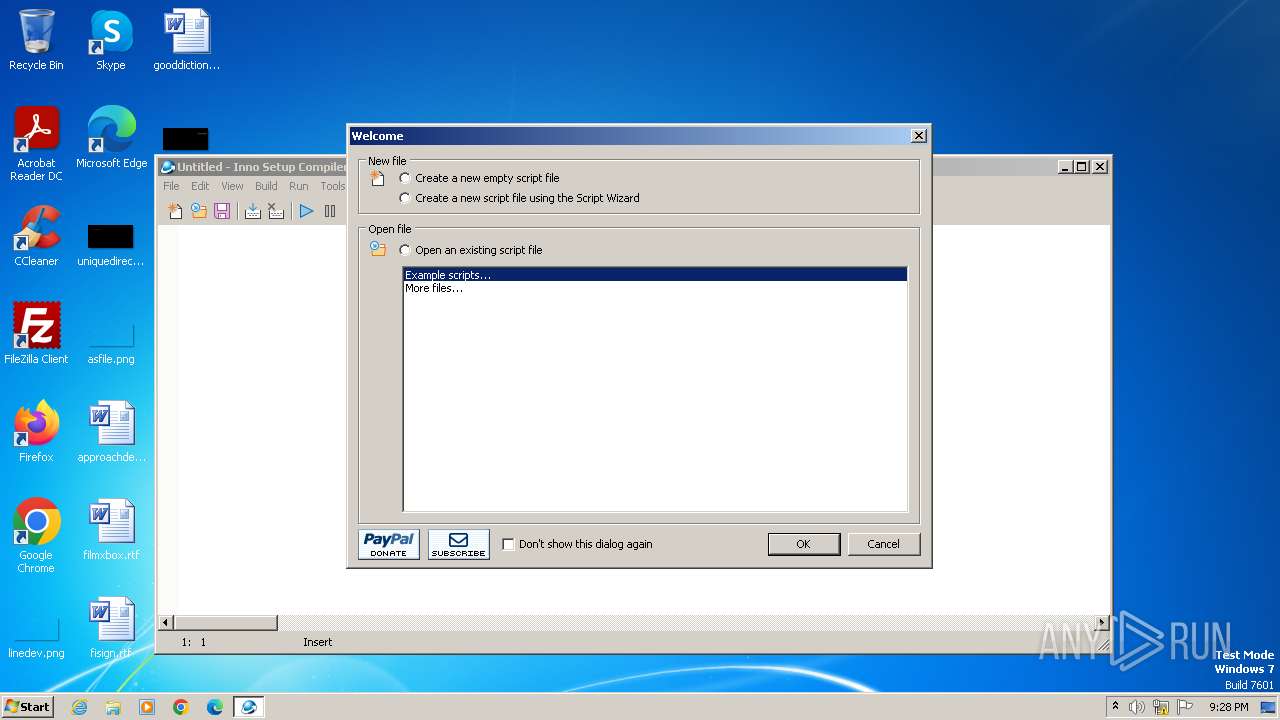Open the CCleaner desktop icon
Screen dimensions: 1280x720
(x=36, y=236)
